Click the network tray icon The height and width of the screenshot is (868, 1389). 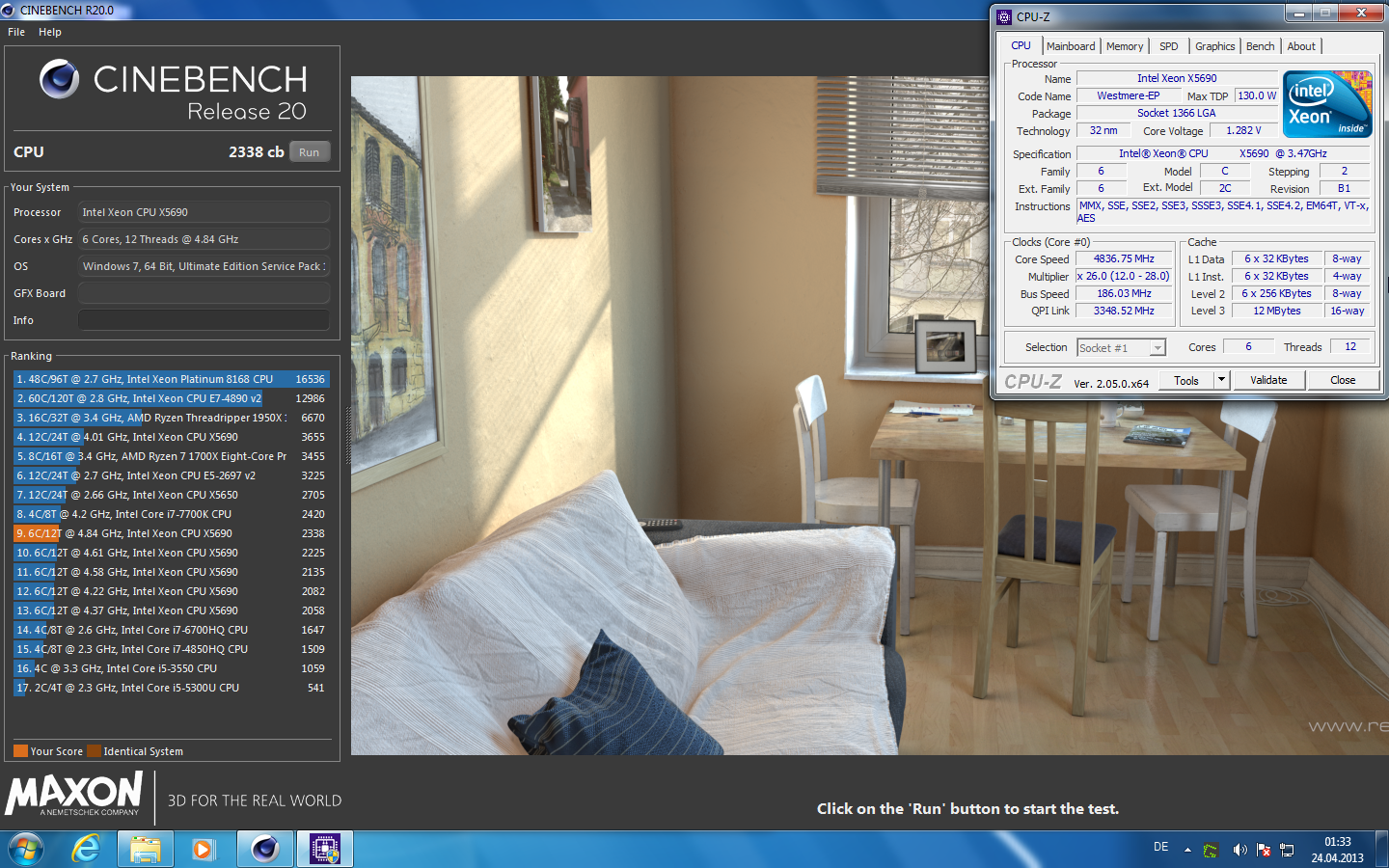coord(1287,850)
